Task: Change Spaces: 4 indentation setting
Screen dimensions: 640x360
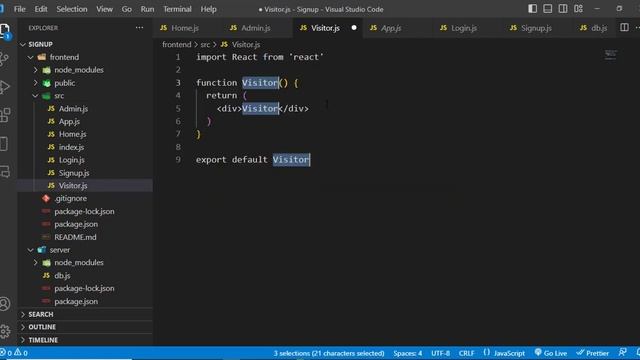Action: [407, 353]
